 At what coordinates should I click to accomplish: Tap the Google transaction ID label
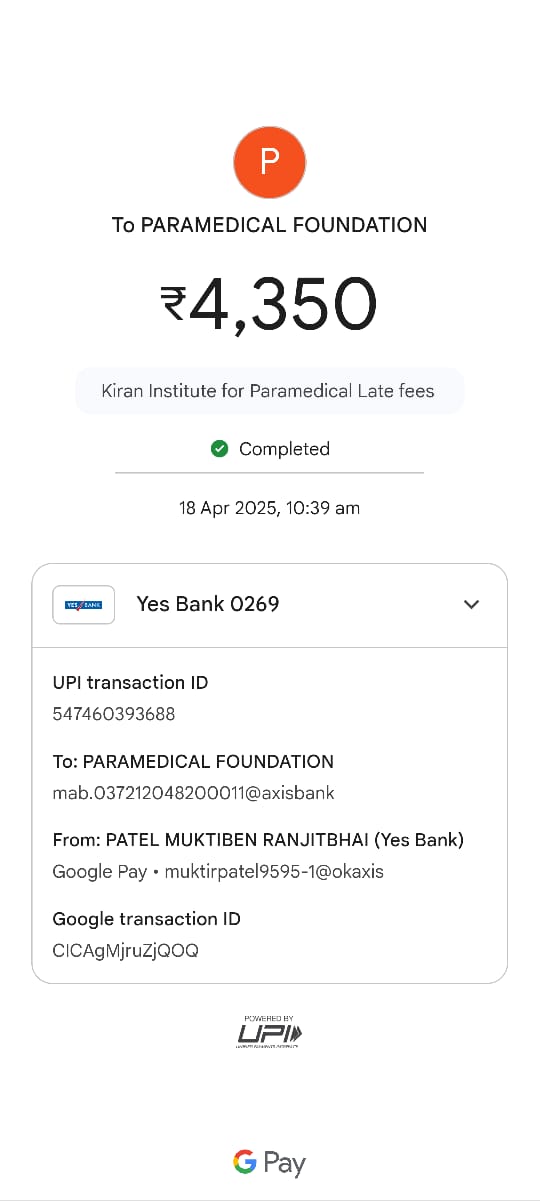click(x=146, y=919)
